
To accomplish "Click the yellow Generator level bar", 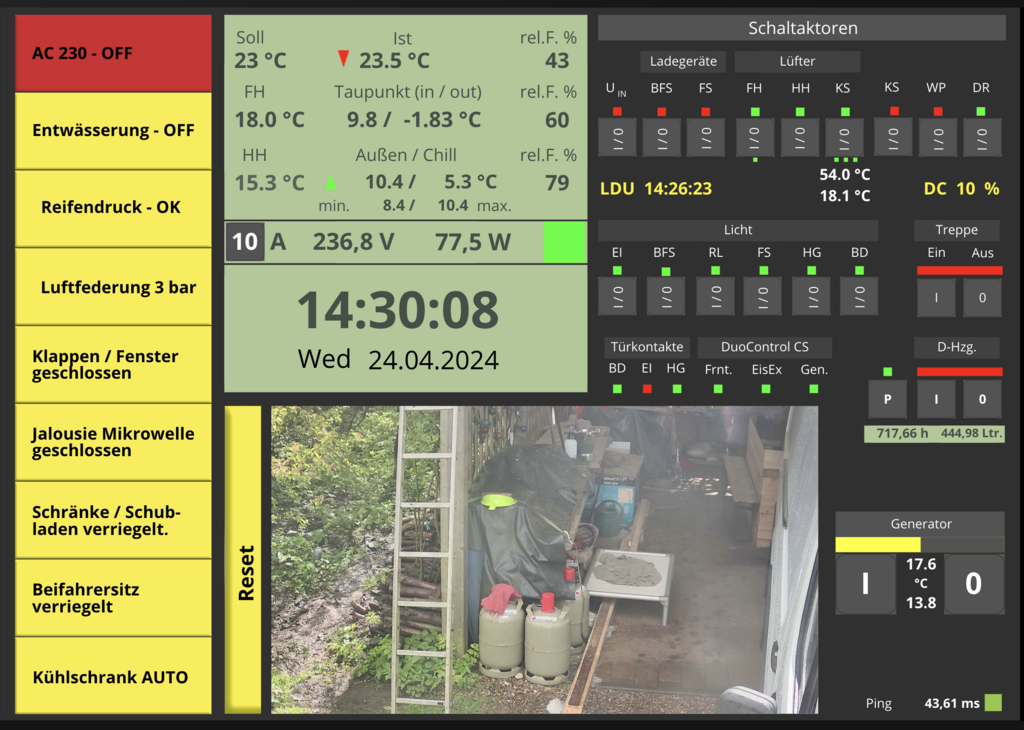I will click(877, 545).
